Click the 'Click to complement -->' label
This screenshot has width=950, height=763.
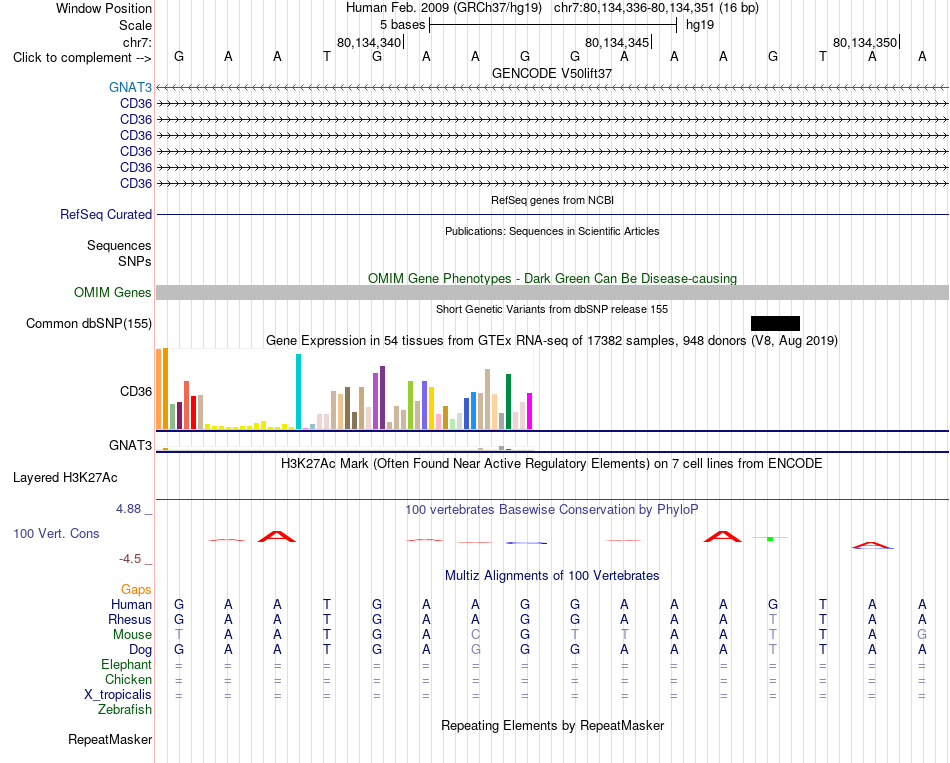coord(82,58)
